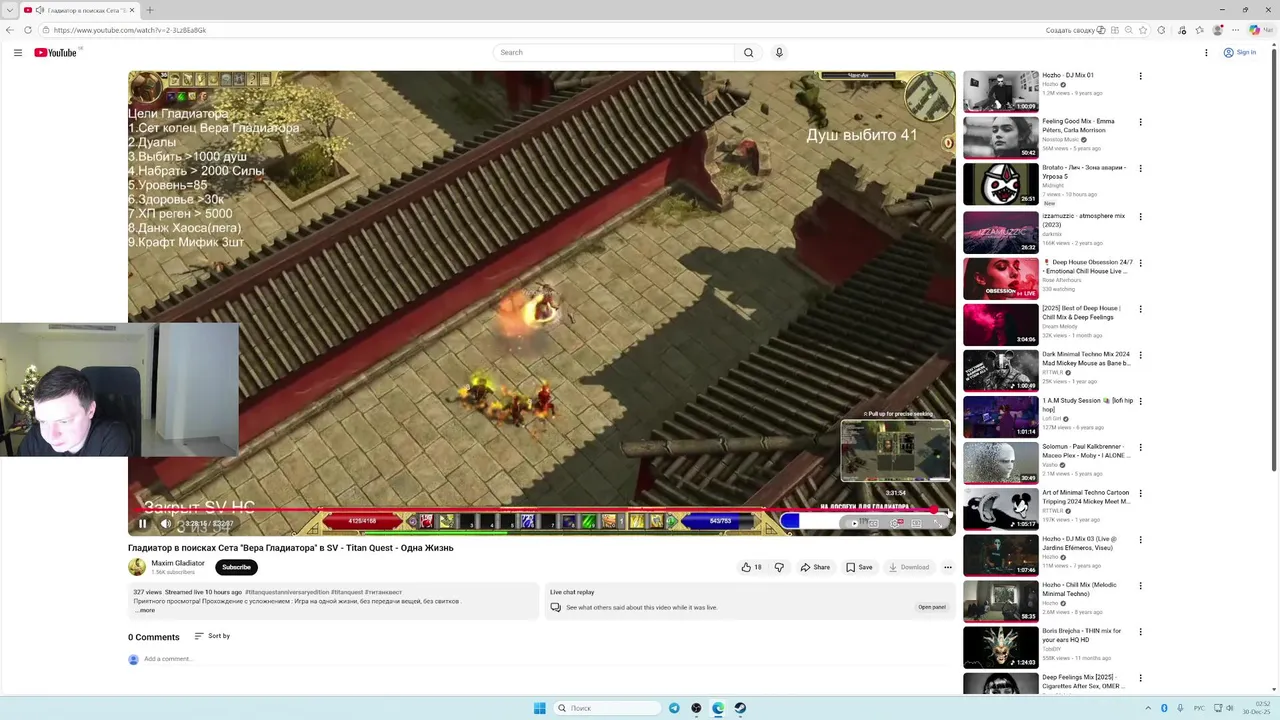Share the video
This screenshot has width=1280, height=720.
(x=815, y=567)
